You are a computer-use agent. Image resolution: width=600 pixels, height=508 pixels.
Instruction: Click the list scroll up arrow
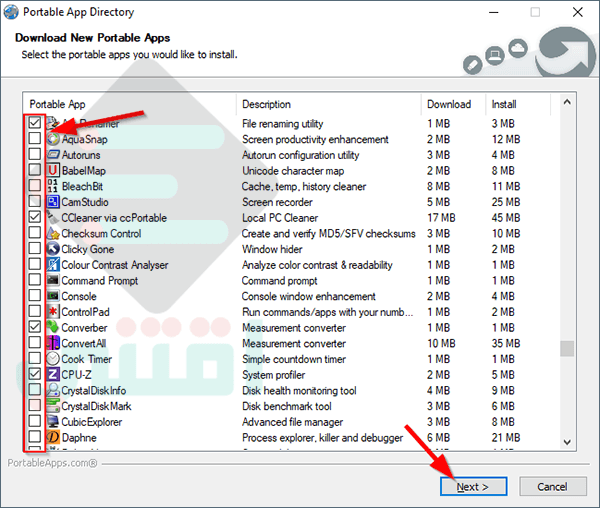click(x=567, y=102)
